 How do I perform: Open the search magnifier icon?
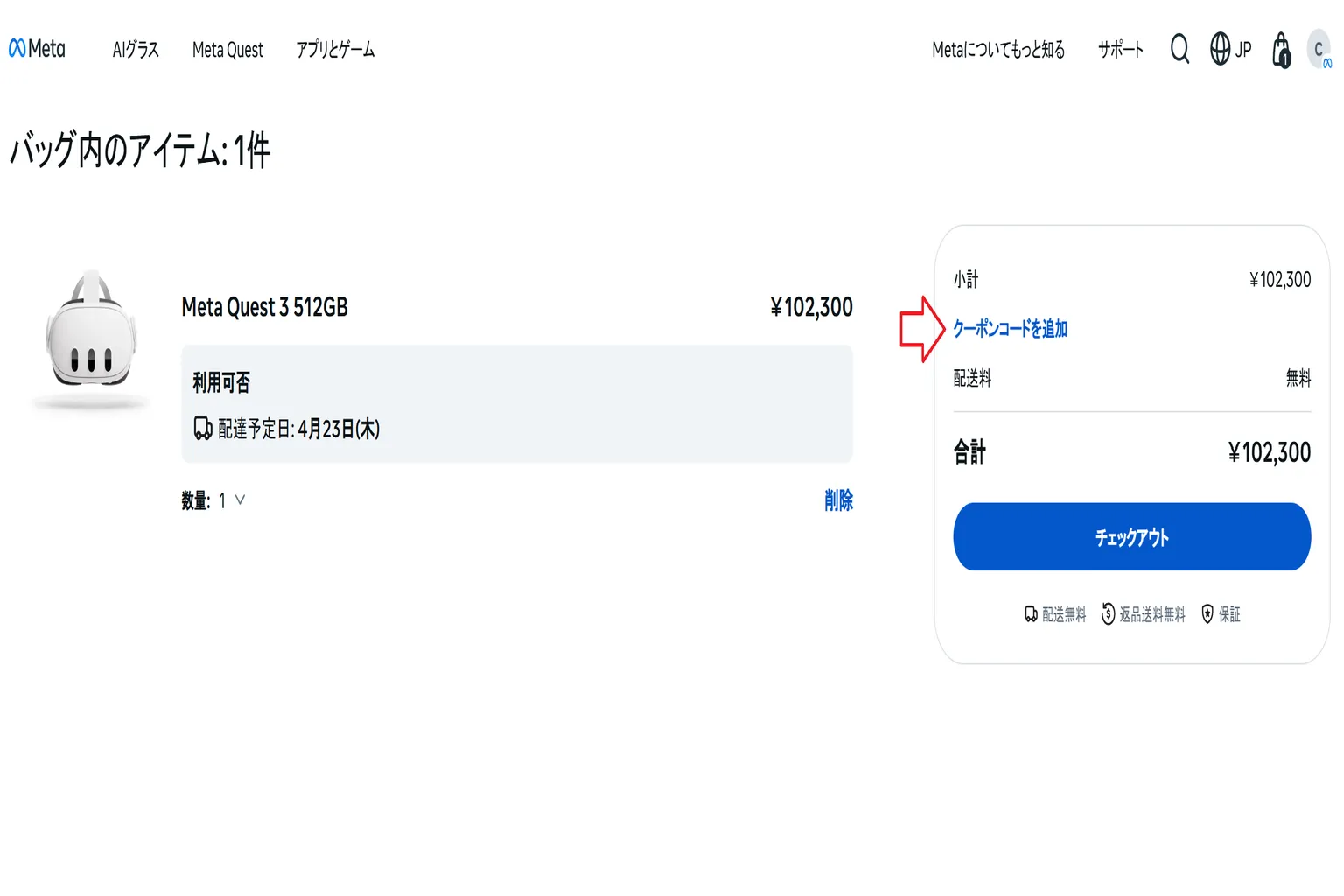[1179, 49]
